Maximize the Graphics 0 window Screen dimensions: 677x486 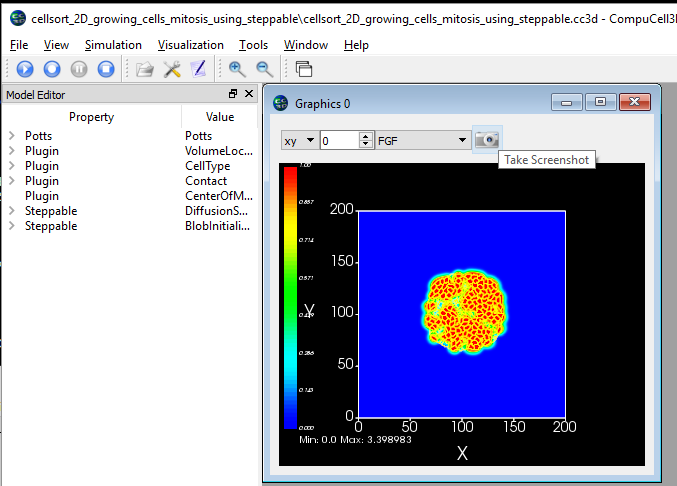(600, 102)
